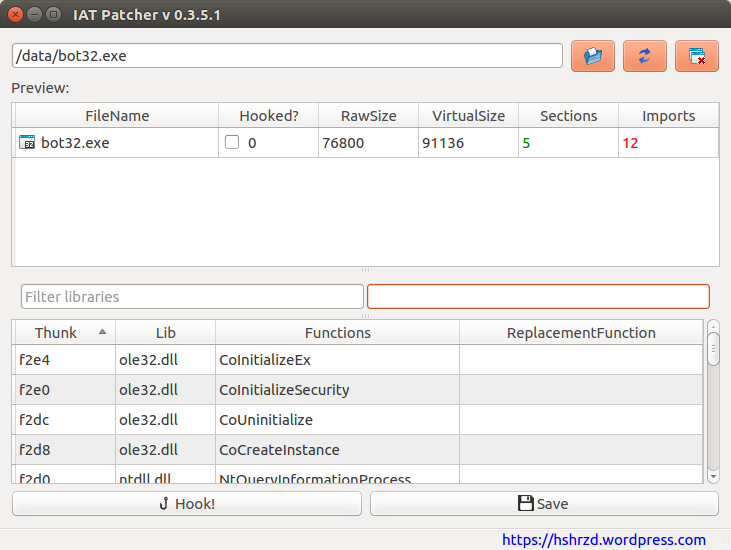Click the FileName column header

click(x=117, y=116)
